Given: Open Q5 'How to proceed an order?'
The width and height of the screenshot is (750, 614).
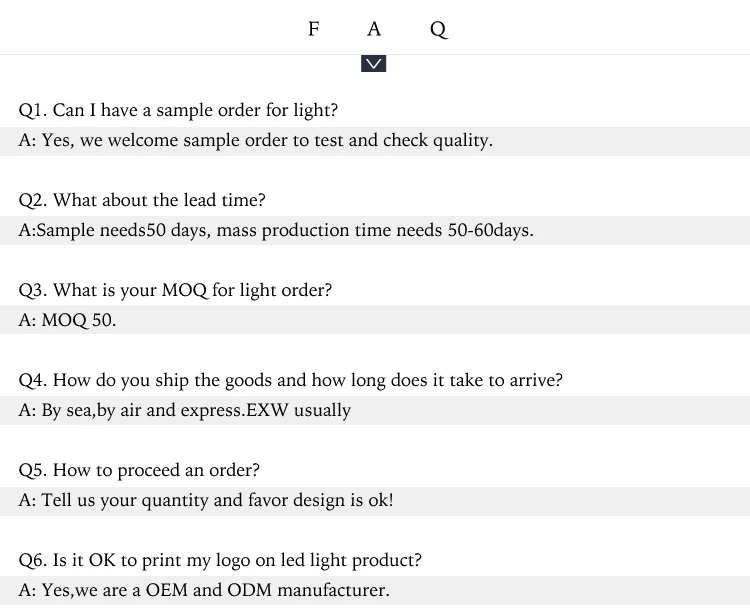Looking at the screenshot, I should point(139,470).
